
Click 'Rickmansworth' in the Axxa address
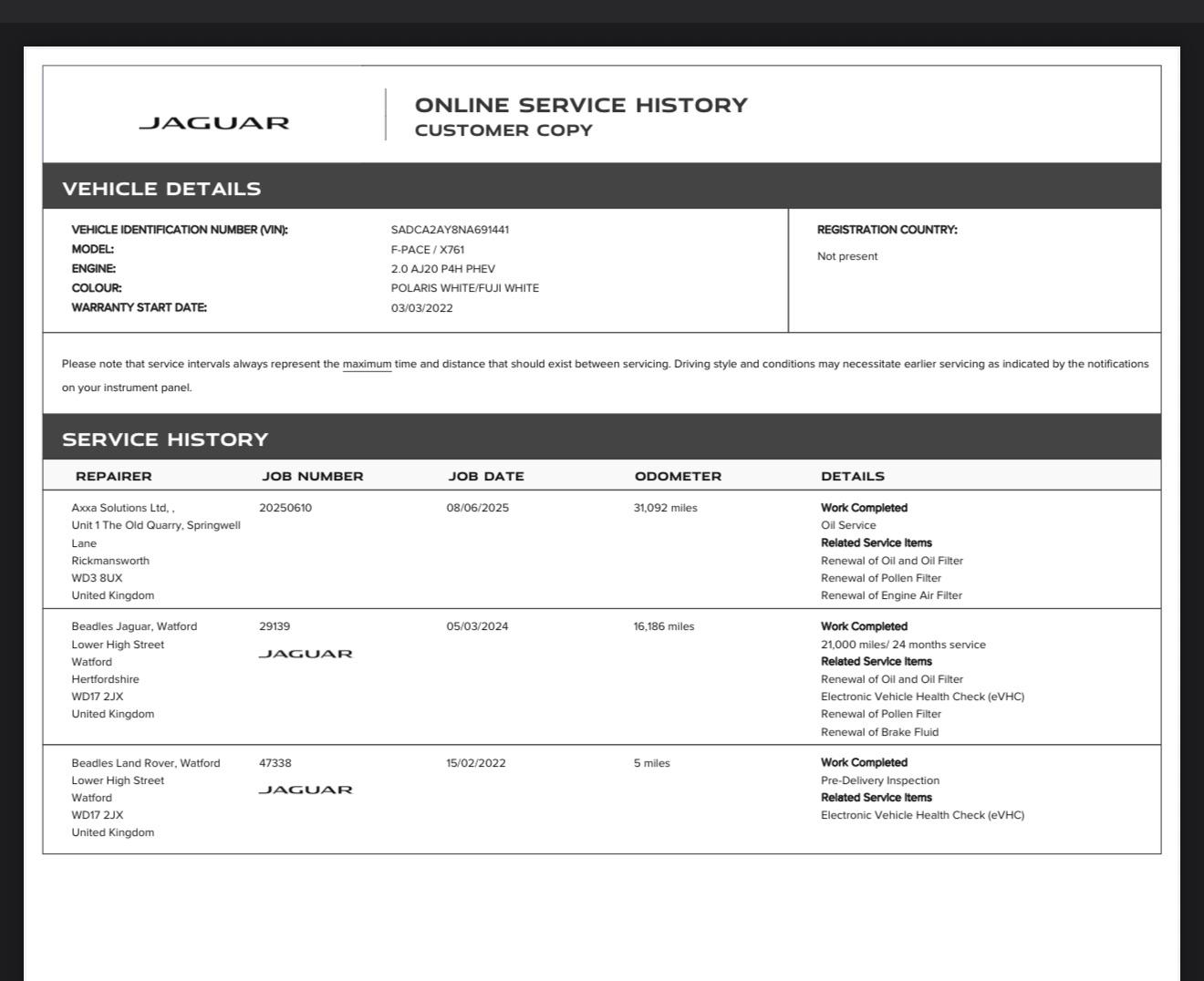point(110,561)
